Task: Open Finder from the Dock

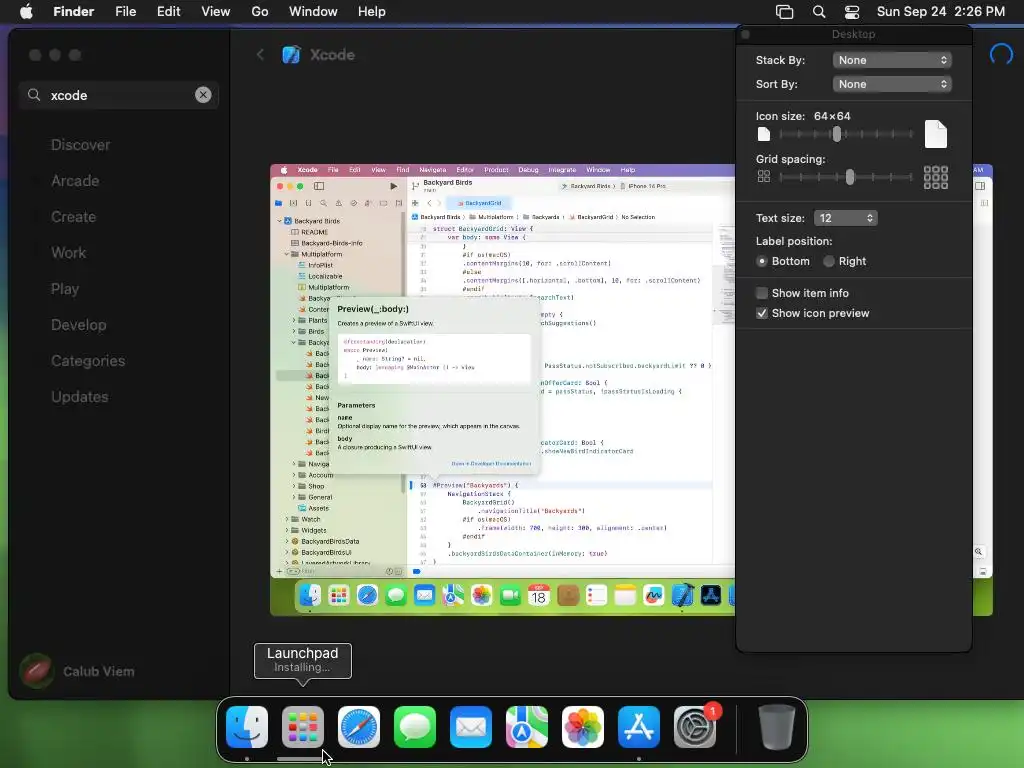Action: point(247,727)
